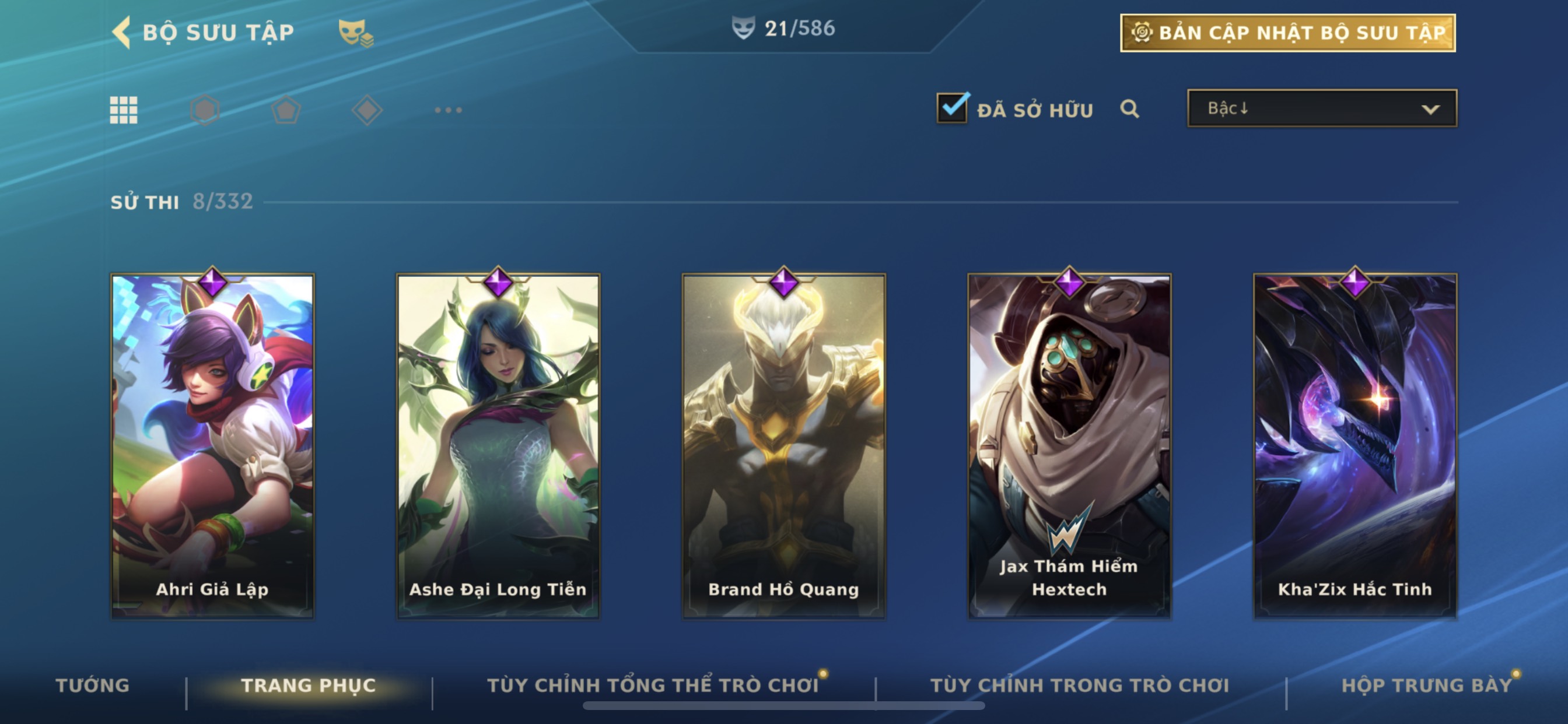Open Tùy Chỉnh Tổng Thể Trò Chơi tab
The image size is (1568, 724).
coord(653,685)
